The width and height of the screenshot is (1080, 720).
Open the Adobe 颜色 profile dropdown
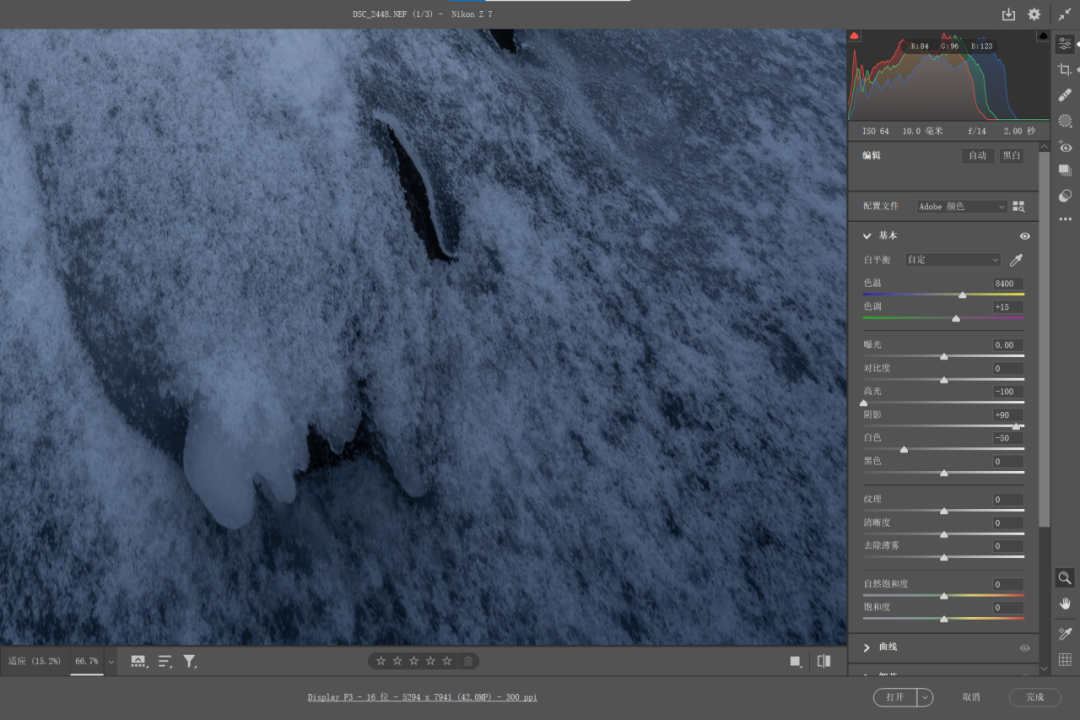point(962,206)
